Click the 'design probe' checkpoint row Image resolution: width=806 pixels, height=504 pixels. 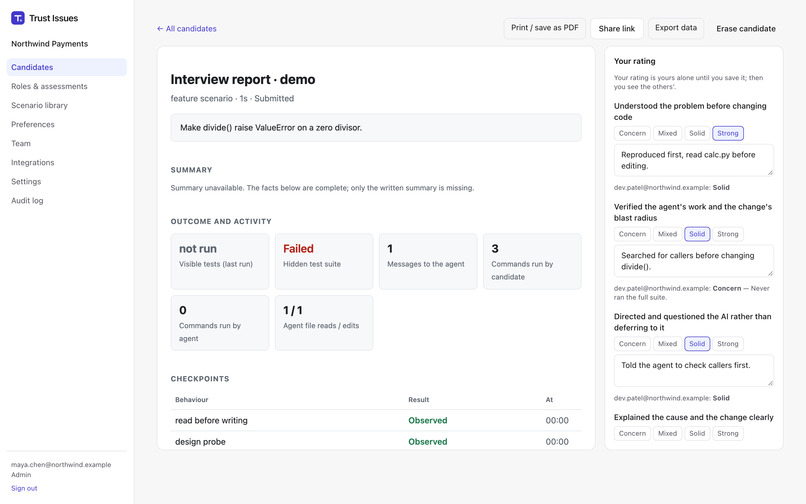[376, 442]
